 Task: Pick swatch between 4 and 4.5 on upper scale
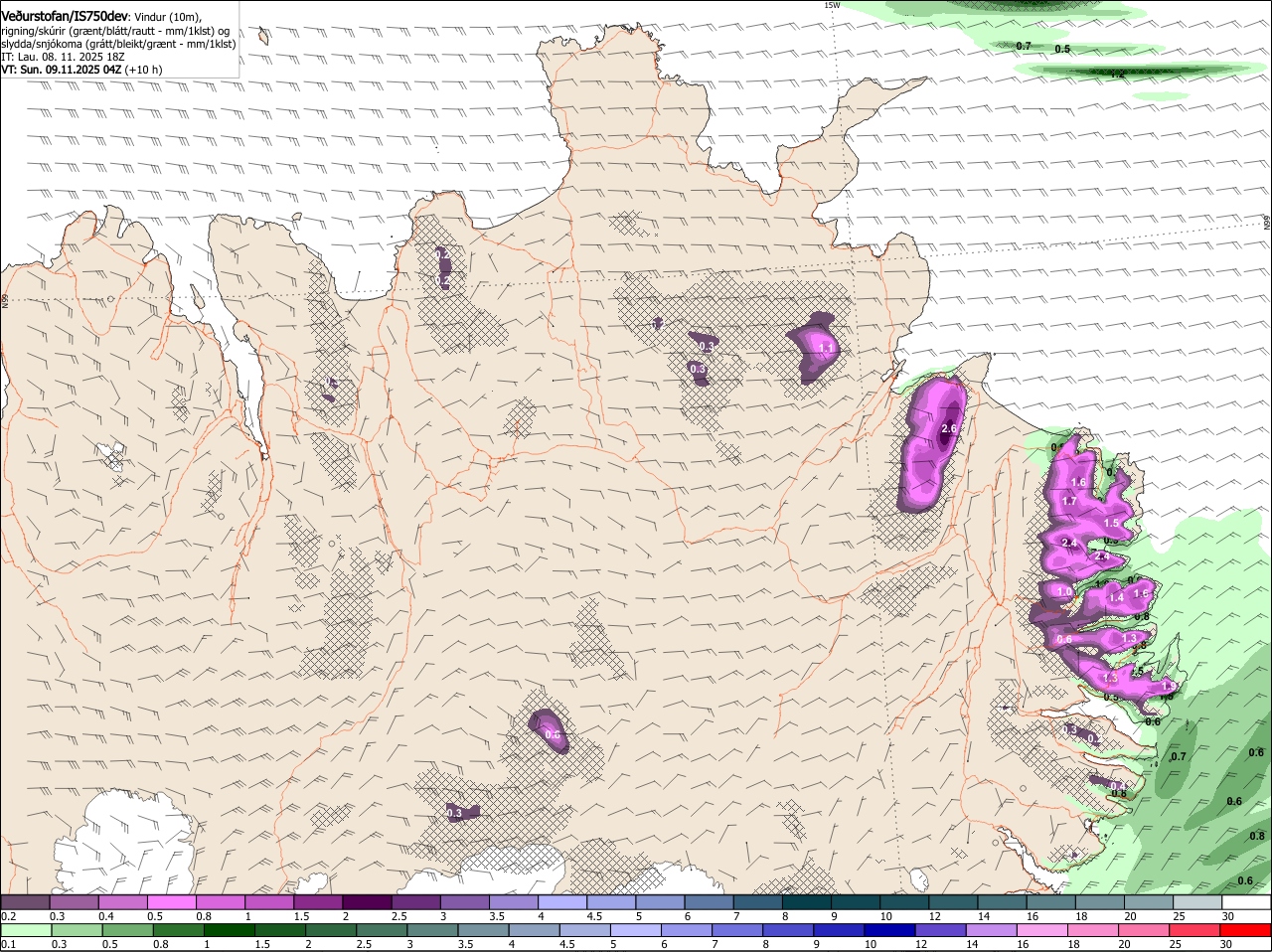[562, 902]
